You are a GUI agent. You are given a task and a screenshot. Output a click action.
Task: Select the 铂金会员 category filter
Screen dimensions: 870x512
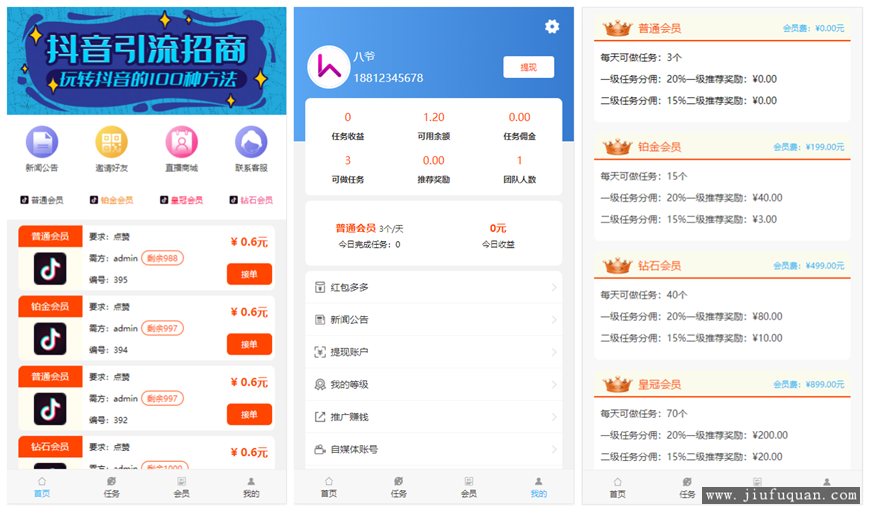pyautogui.click(x=112, y=200)
